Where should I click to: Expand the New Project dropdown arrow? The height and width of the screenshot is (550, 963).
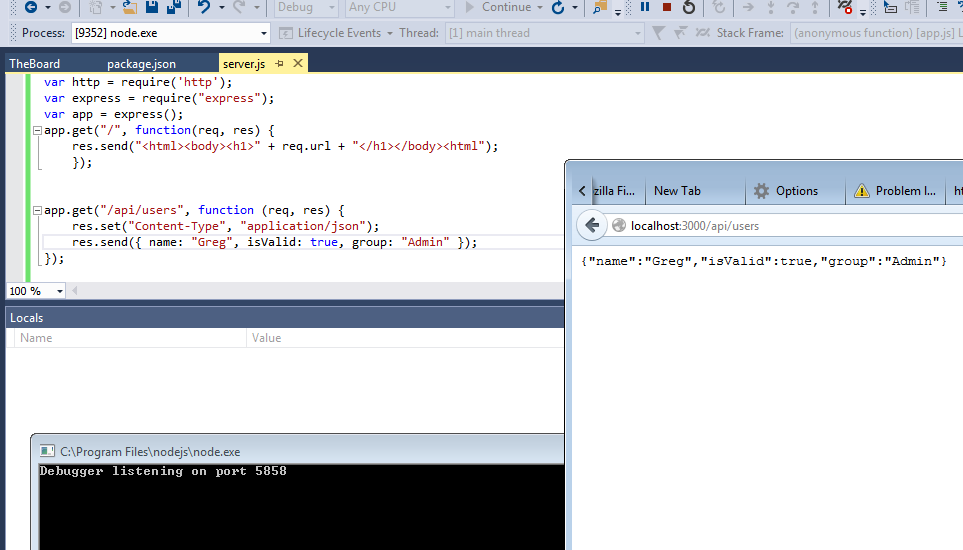tap(112, 7)
